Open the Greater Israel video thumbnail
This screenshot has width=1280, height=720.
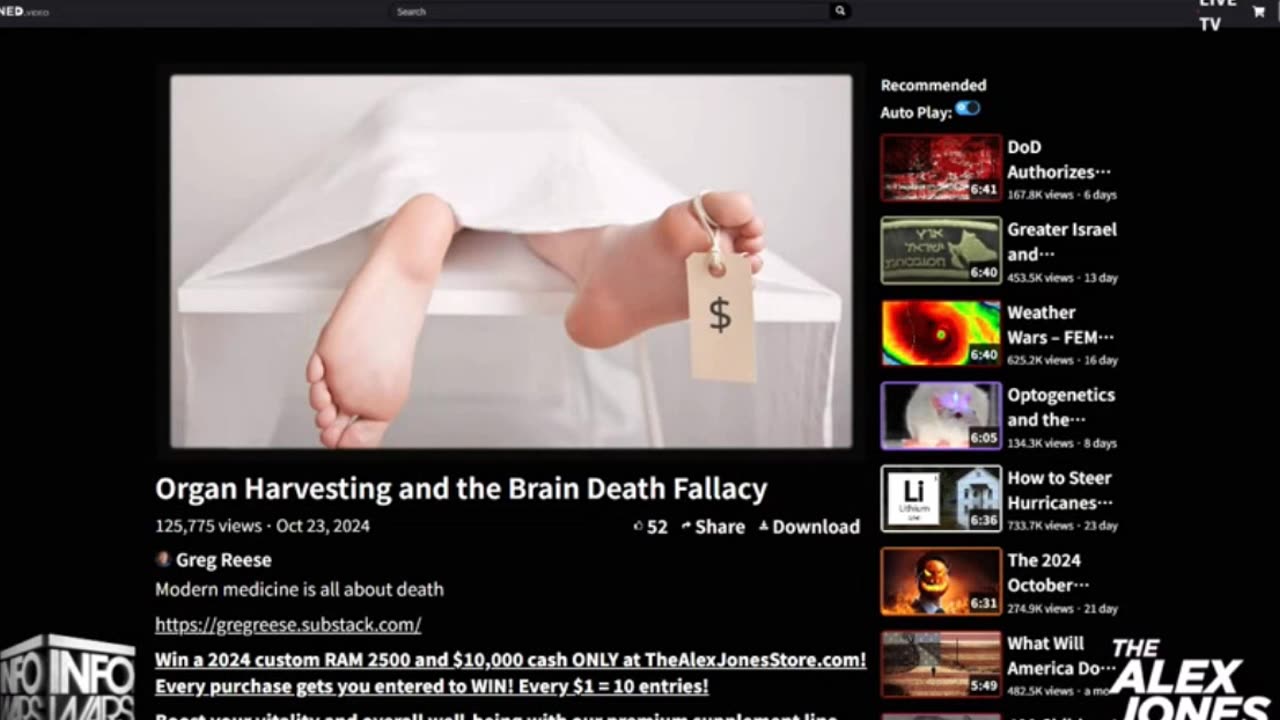pyautogui.click(x=941, y=251)
